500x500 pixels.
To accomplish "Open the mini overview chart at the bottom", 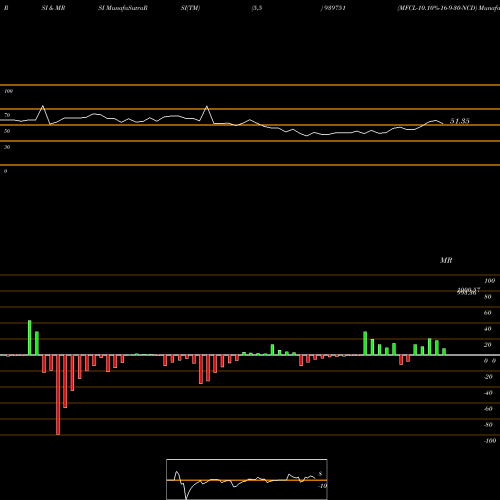I will (247, 479).
